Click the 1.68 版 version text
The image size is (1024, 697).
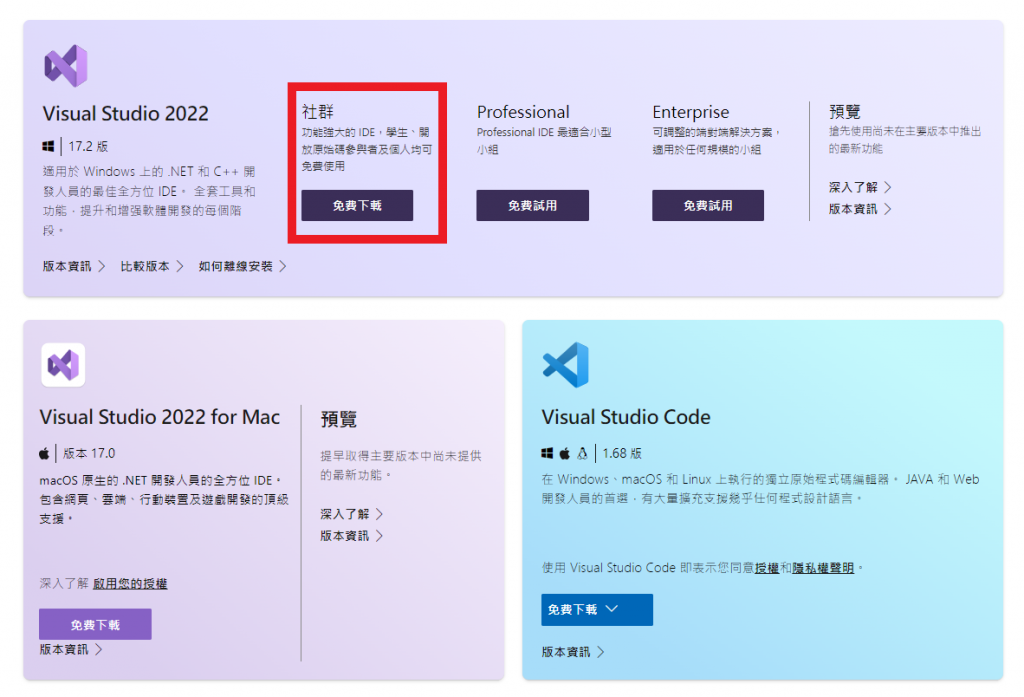click(622, 453)
